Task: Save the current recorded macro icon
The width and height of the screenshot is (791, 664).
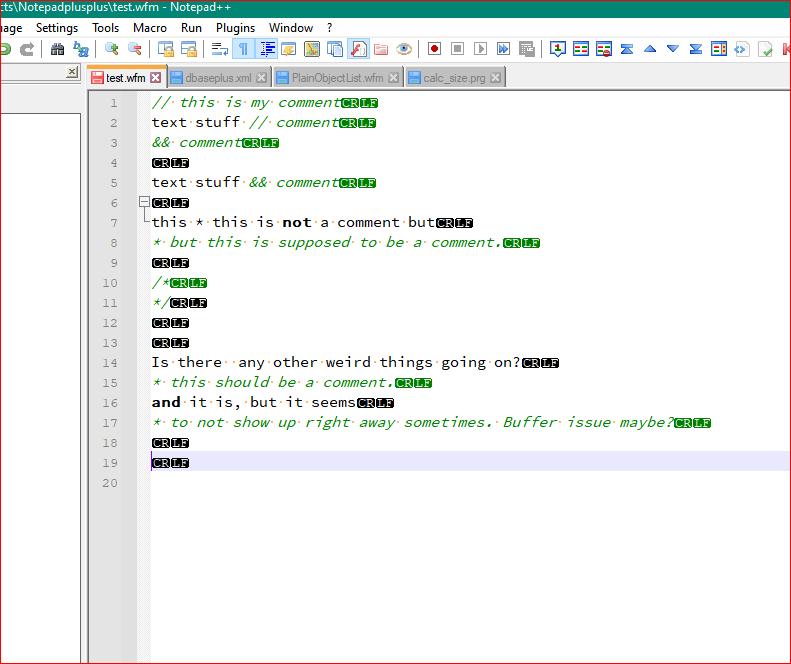Action: [527, 49]
